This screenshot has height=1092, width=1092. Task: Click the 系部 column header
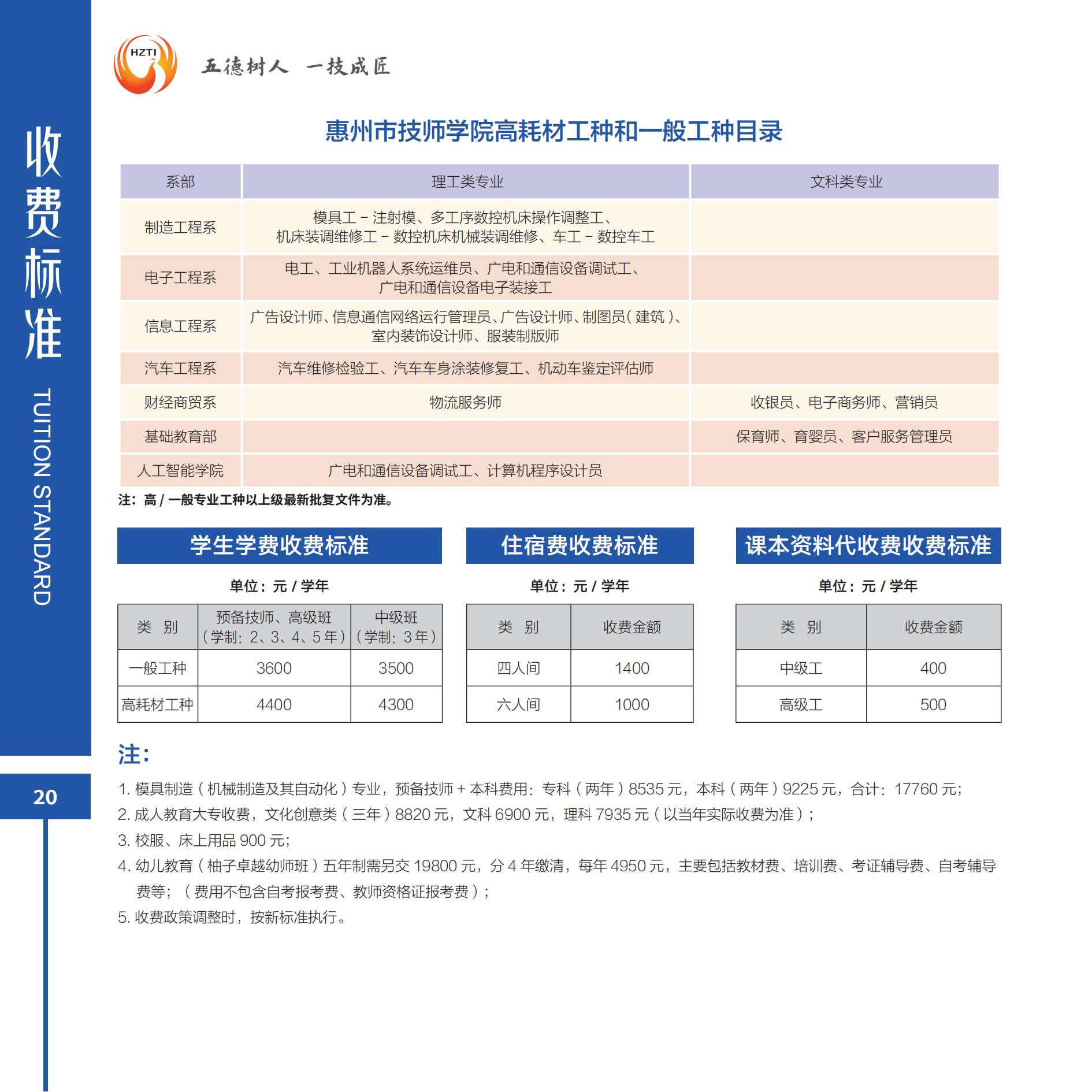coord(180,182)
